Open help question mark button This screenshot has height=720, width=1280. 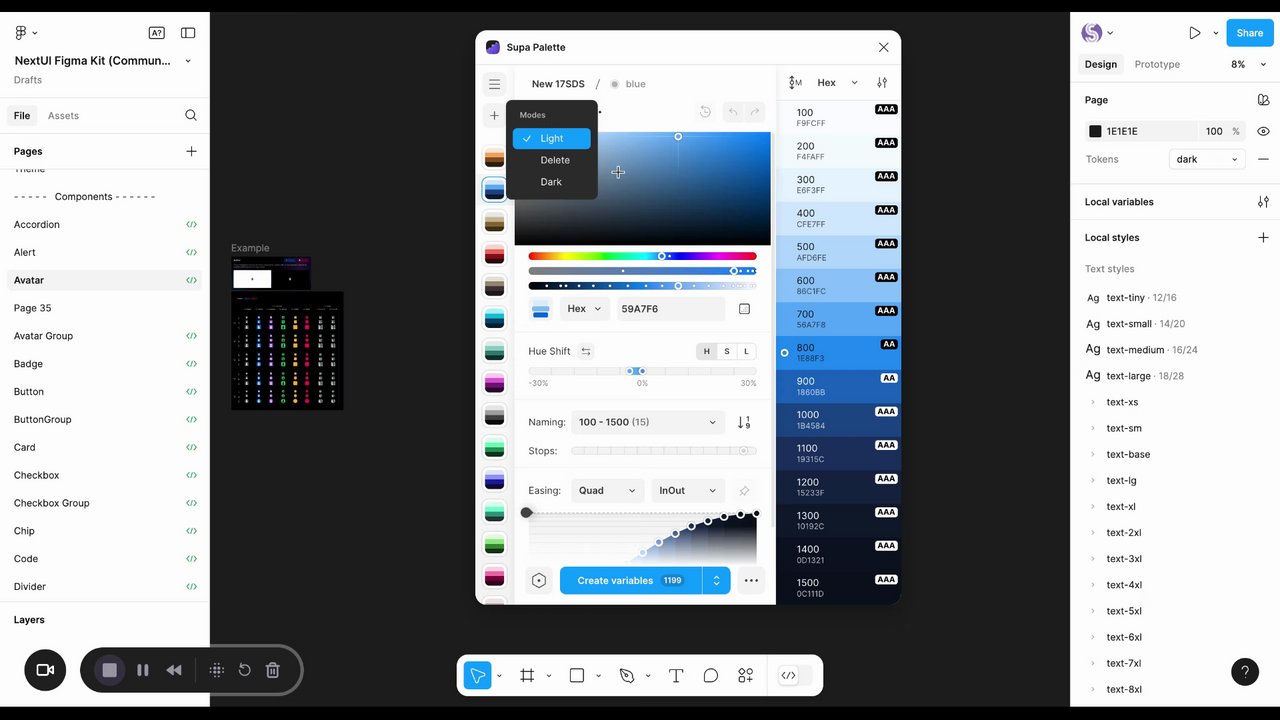(x=1245, y=672)
